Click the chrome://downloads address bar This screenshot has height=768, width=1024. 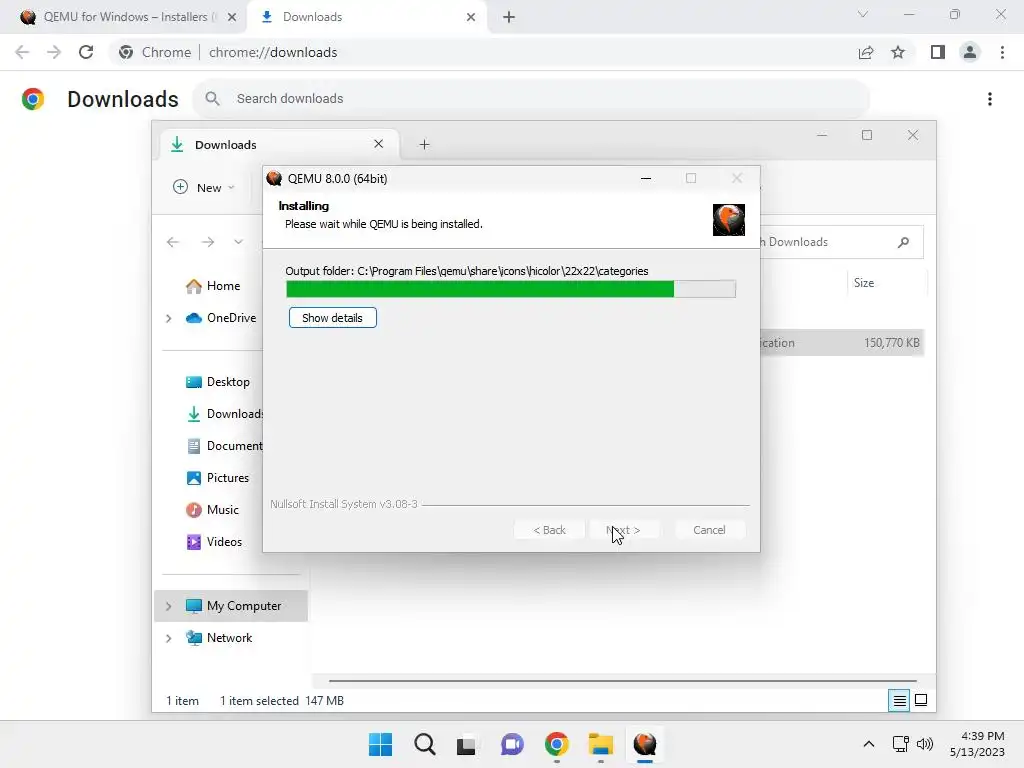[483, 52]
